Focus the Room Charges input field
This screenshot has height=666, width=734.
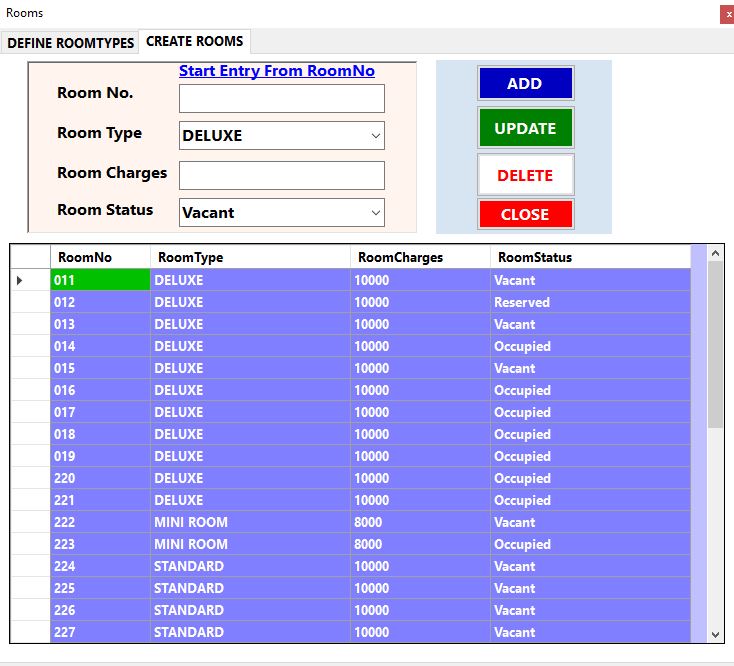[x=282, y=176]
